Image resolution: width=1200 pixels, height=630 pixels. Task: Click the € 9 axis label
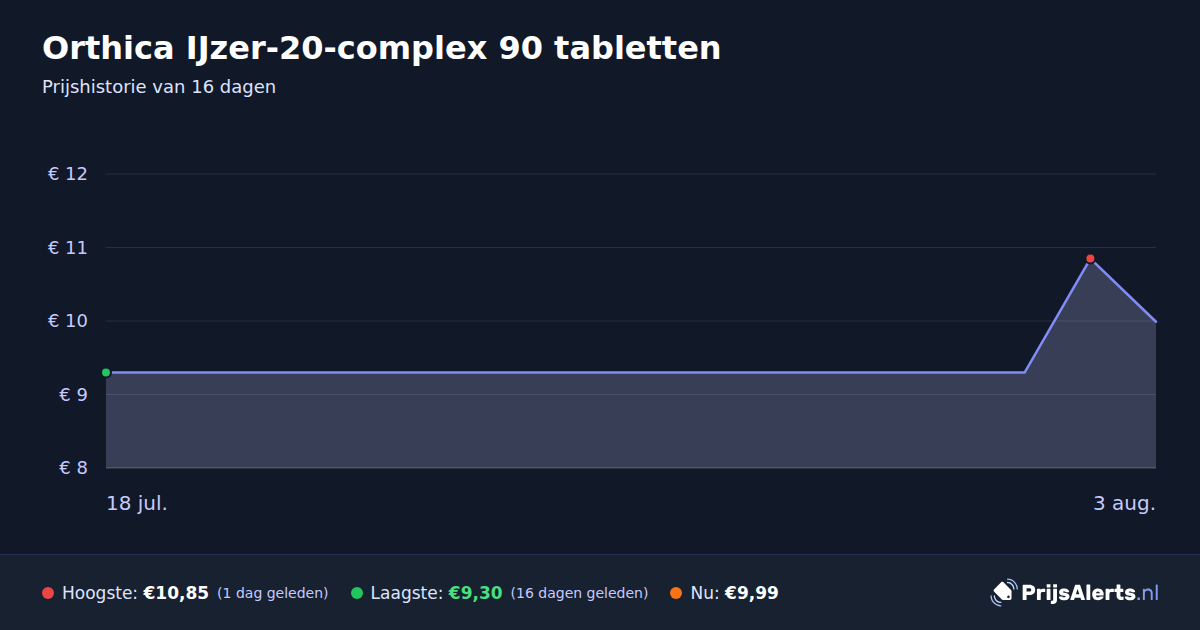point(74,395)
